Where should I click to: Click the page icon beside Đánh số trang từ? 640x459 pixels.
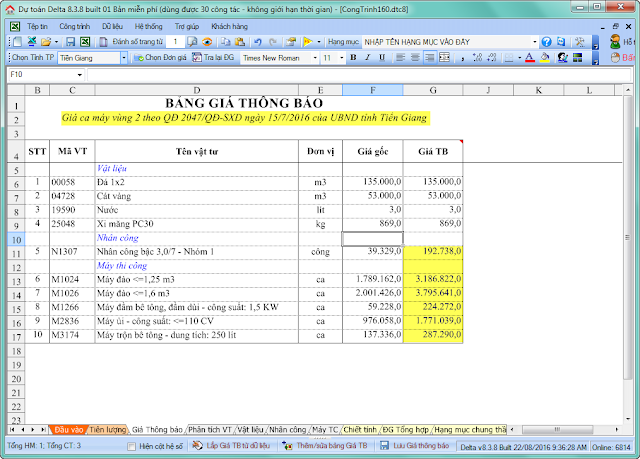point(104,42)
